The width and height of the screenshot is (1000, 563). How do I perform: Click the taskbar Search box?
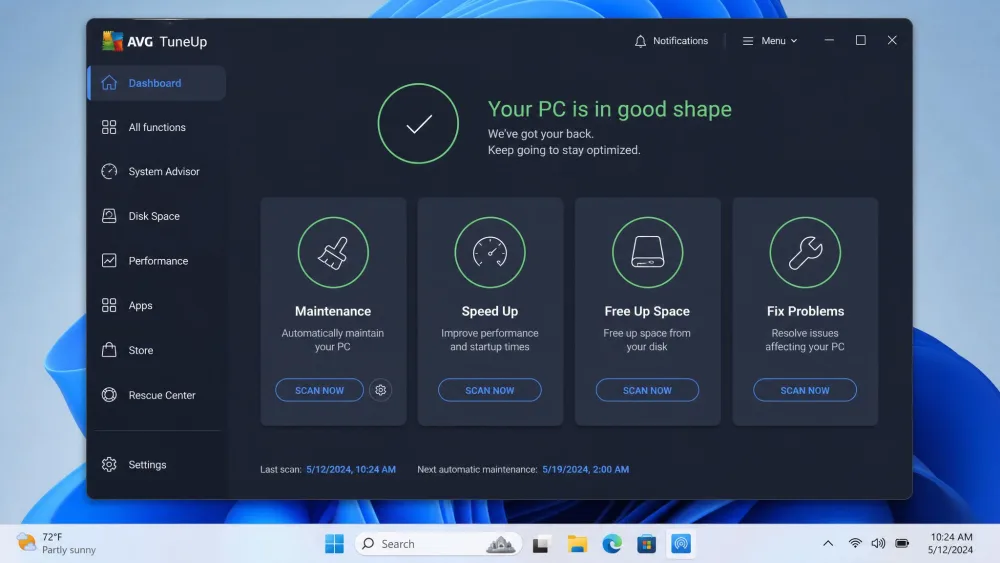pos(438,544)
